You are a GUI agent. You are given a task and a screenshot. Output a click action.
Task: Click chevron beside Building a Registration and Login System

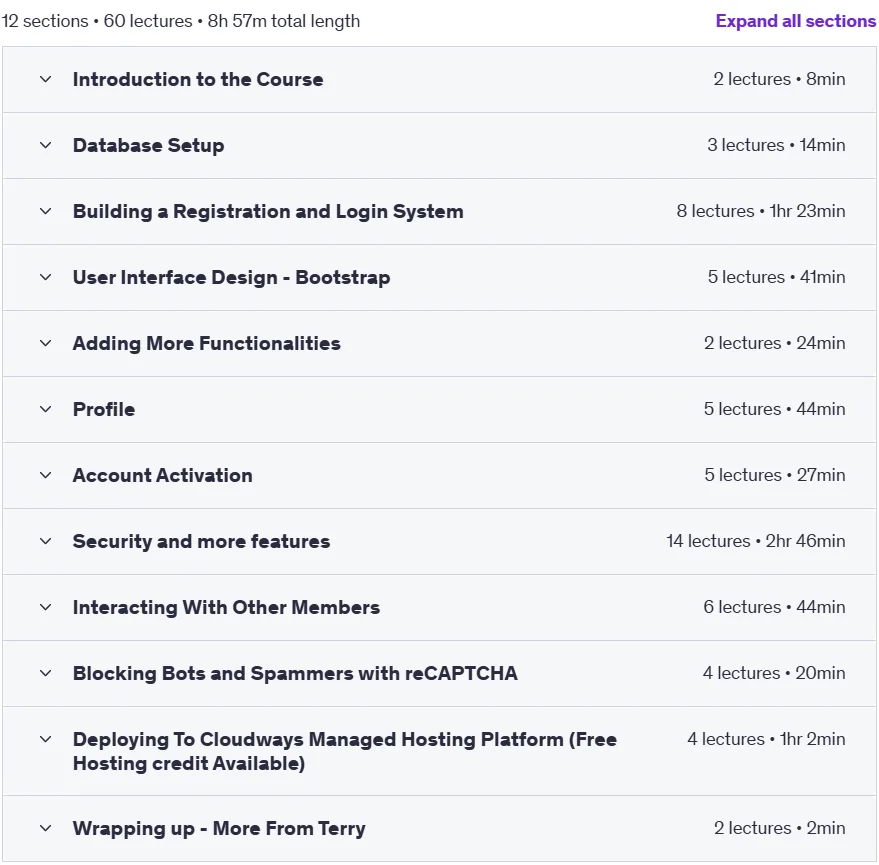click(x=46, y=212)
